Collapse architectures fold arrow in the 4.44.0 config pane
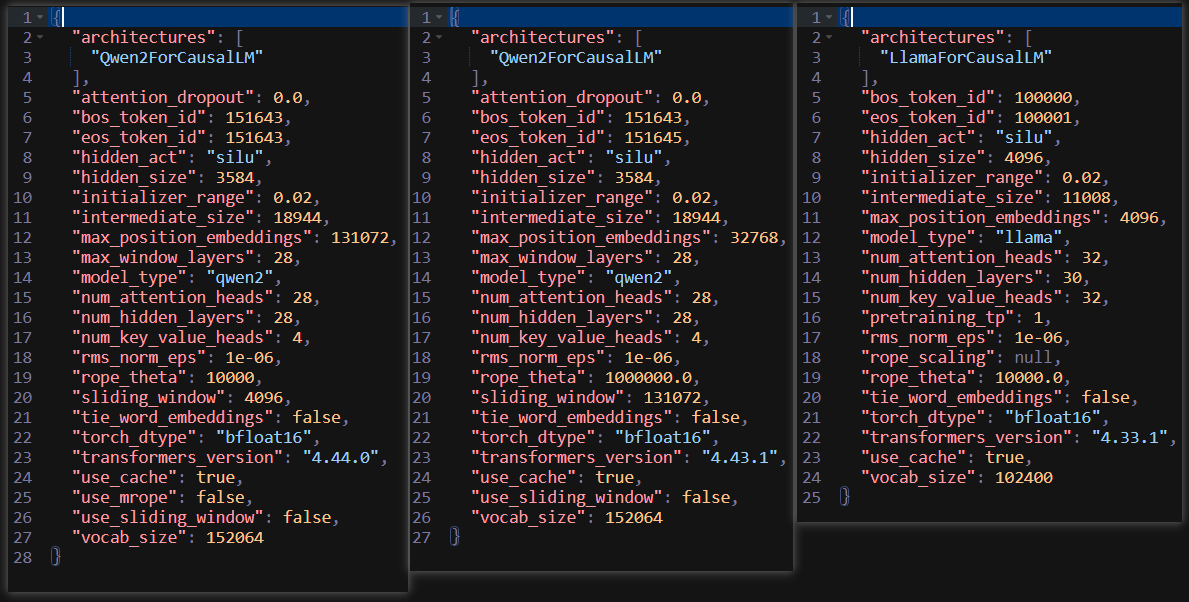The image size is (1189, 602). [40, 37]
